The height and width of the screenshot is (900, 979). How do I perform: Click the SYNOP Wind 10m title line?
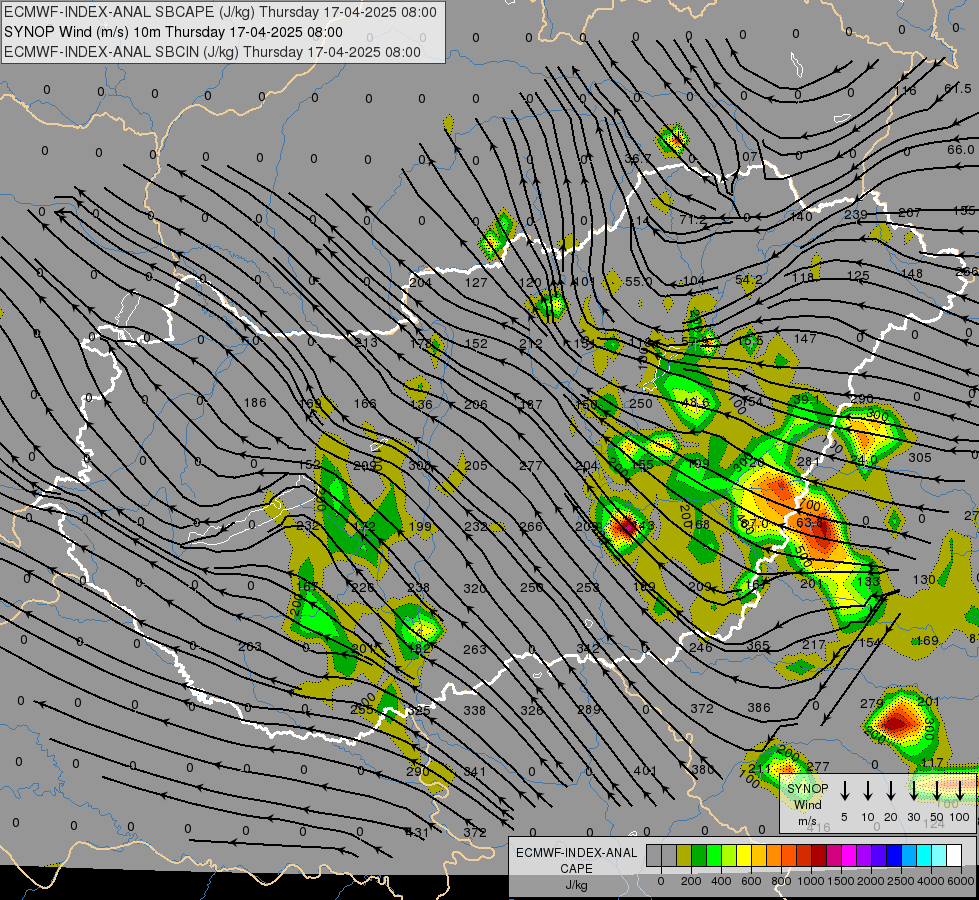[173, 32]
